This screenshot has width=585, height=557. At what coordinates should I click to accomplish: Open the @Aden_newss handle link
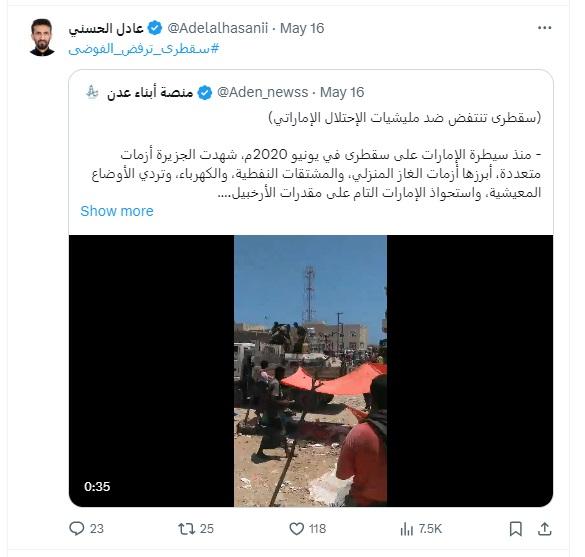[262, 92]
